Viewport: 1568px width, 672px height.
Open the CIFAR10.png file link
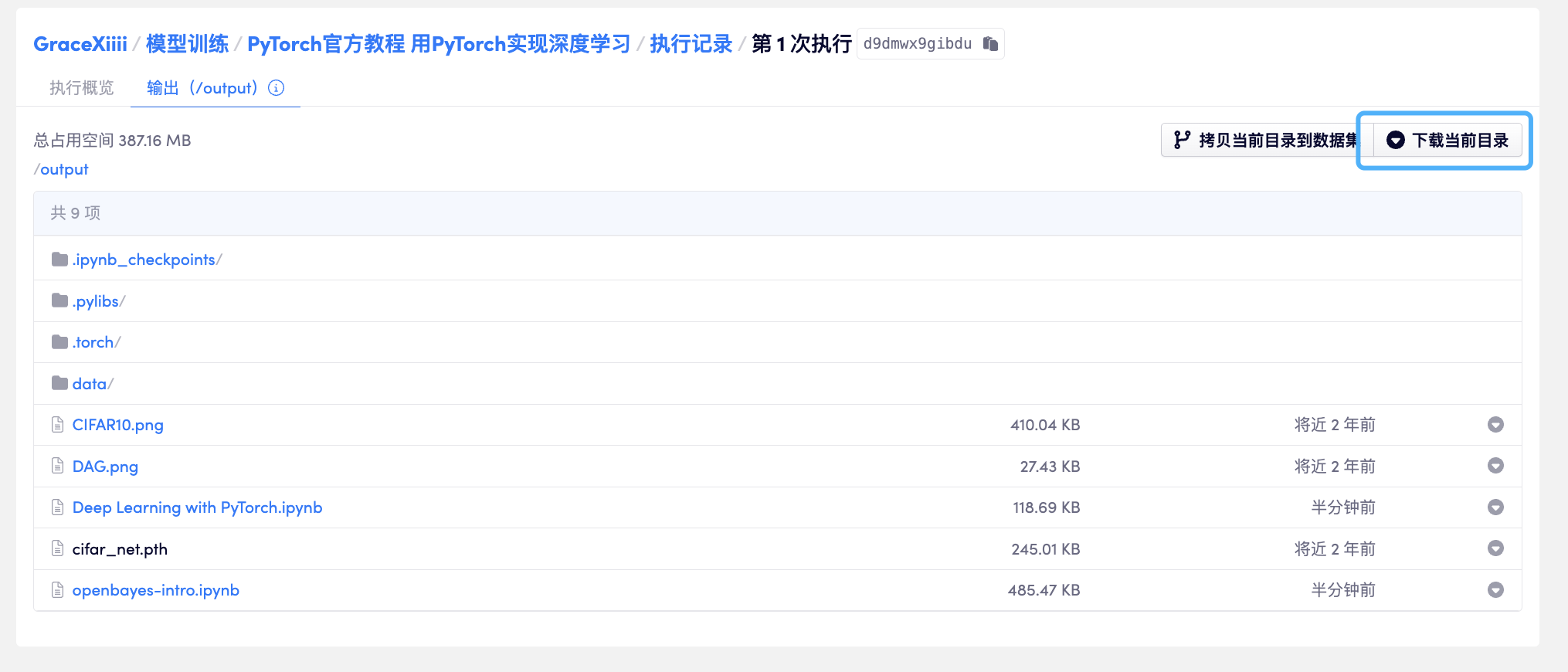[117, 425]
